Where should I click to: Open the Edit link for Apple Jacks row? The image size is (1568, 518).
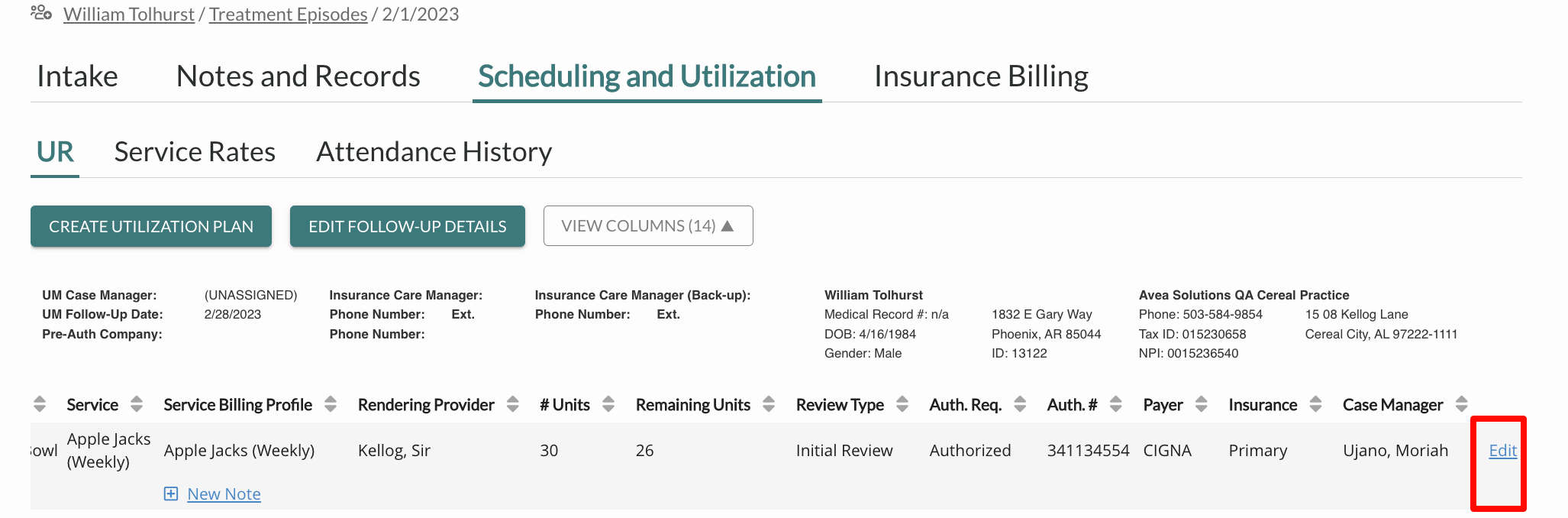tap(1502, 450)
